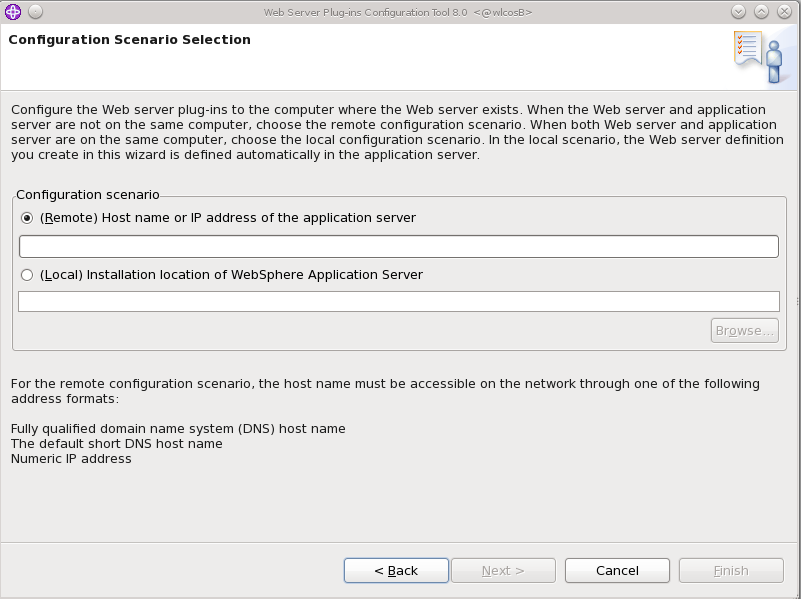Image resolution: width=801 pixels, height=599 pixels.
Task: Click the Configuration scenario group label
Action: (88, 195)
